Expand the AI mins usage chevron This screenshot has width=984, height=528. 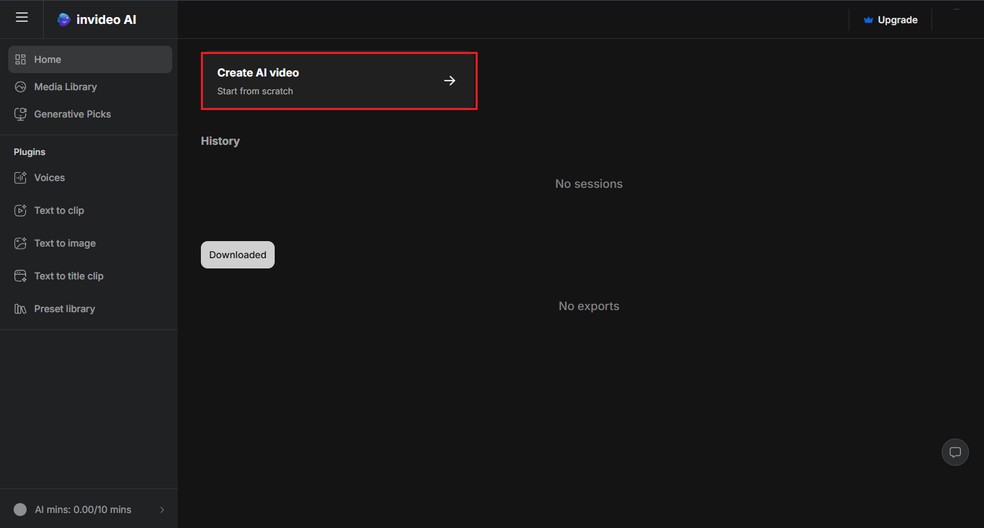pyautogui.click(x=162, y=510)
